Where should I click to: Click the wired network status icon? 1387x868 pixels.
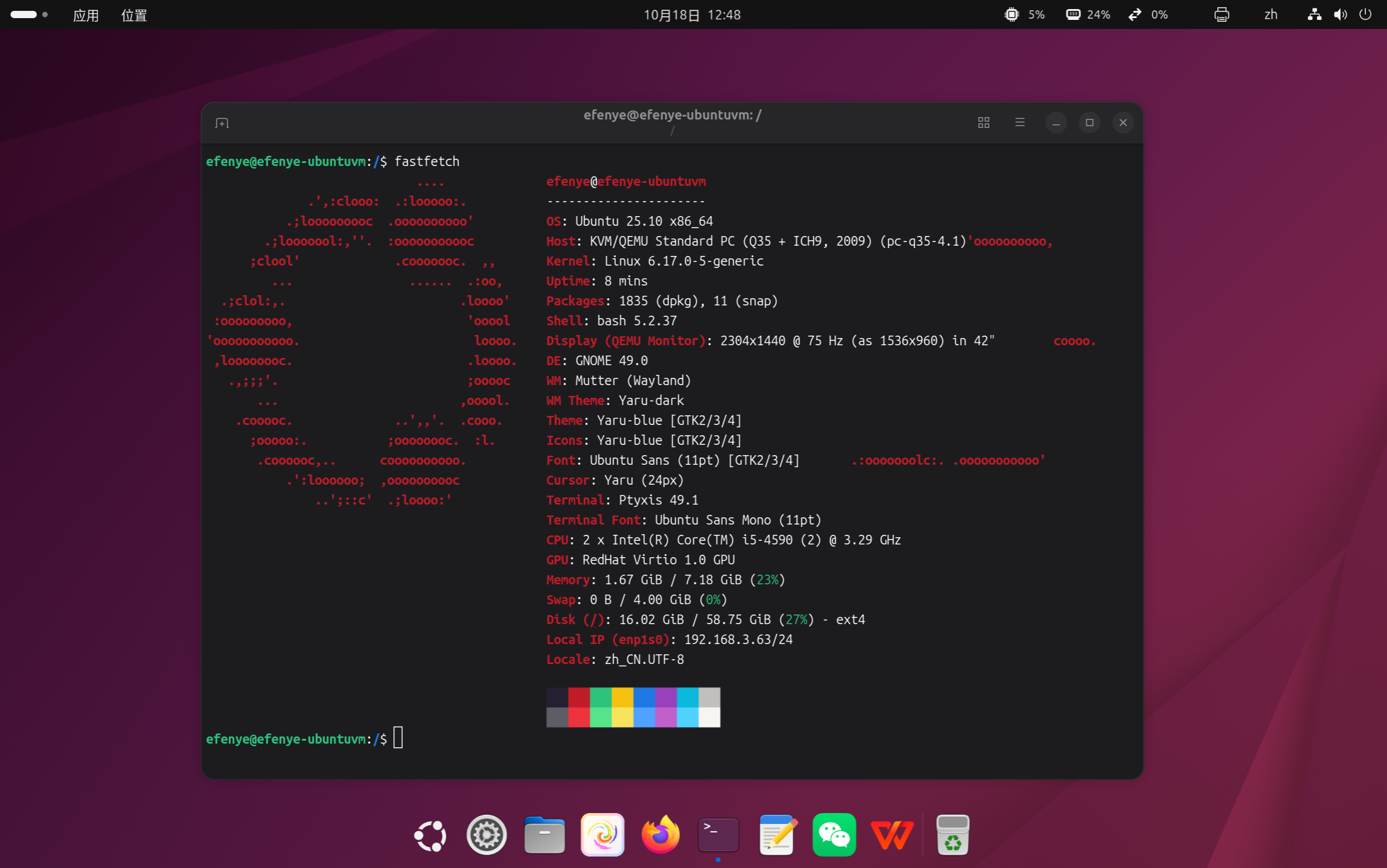click(x=1315, y=14)
